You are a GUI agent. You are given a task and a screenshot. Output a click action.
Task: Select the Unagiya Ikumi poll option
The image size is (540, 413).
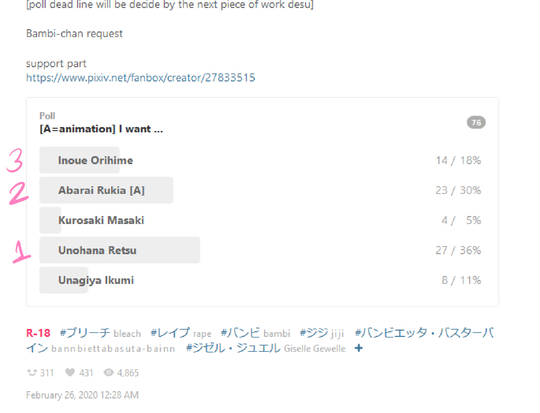260,280
